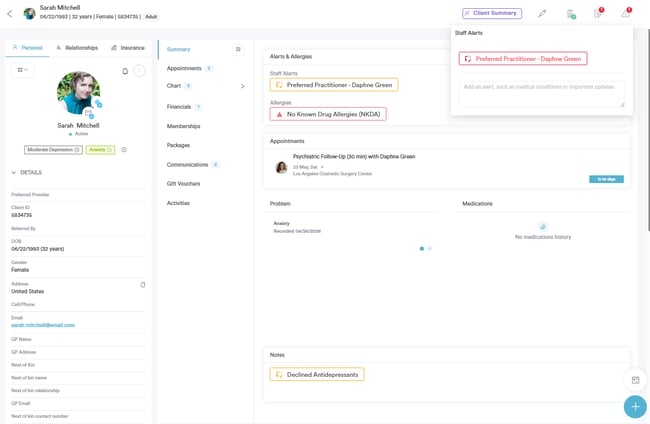Open the calendar icon above plus button
This screenshot has height=424, width=650.
pos(635,380)
